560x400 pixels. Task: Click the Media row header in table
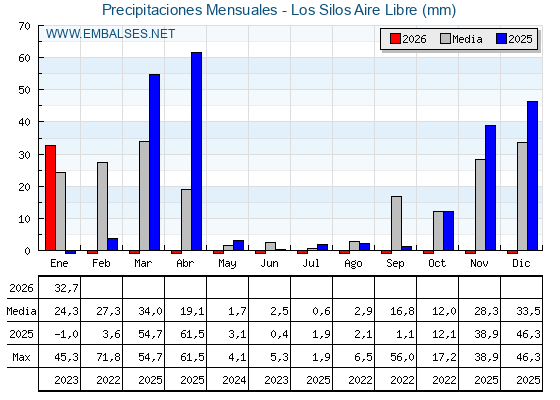coord(21,311)
